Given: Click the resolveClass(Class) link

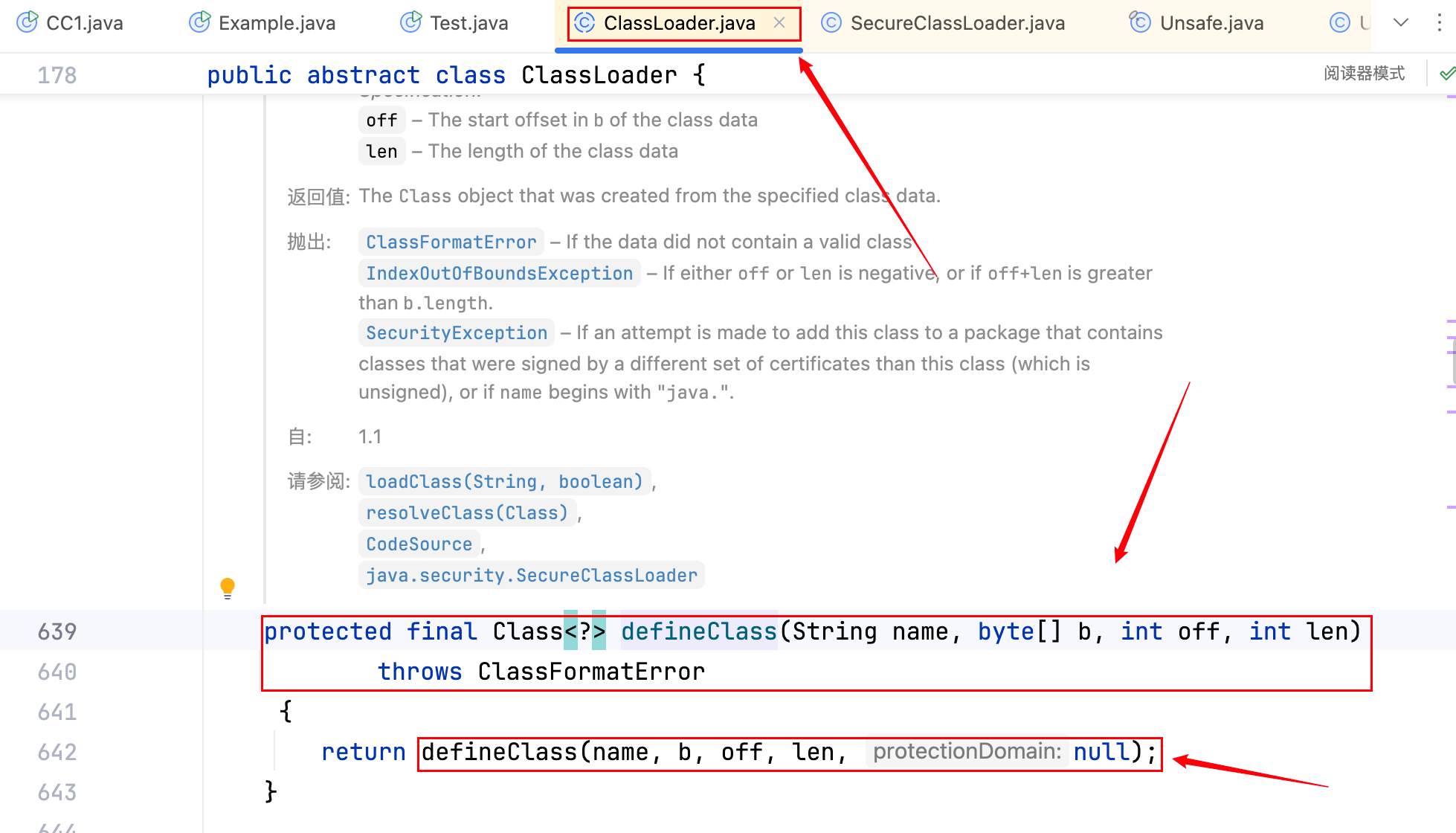Looking at the screenshot, I should [x=467, y=513].
